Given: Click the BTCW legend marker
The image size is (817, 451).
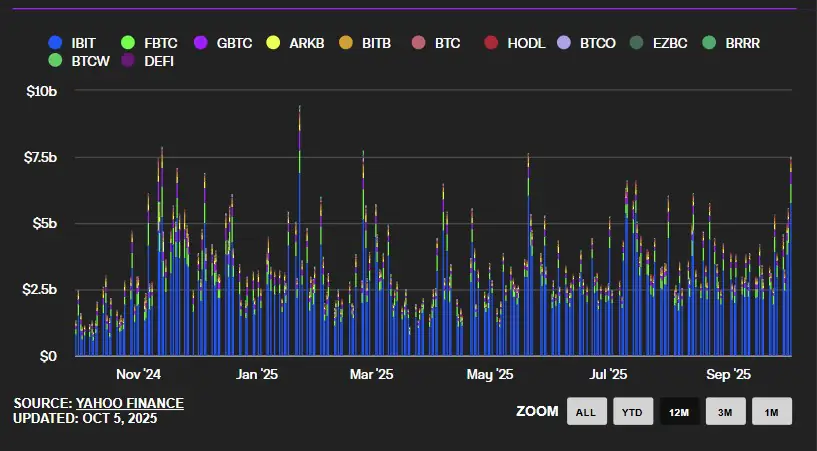Looking at the screenshot, I should click(56, 61).
